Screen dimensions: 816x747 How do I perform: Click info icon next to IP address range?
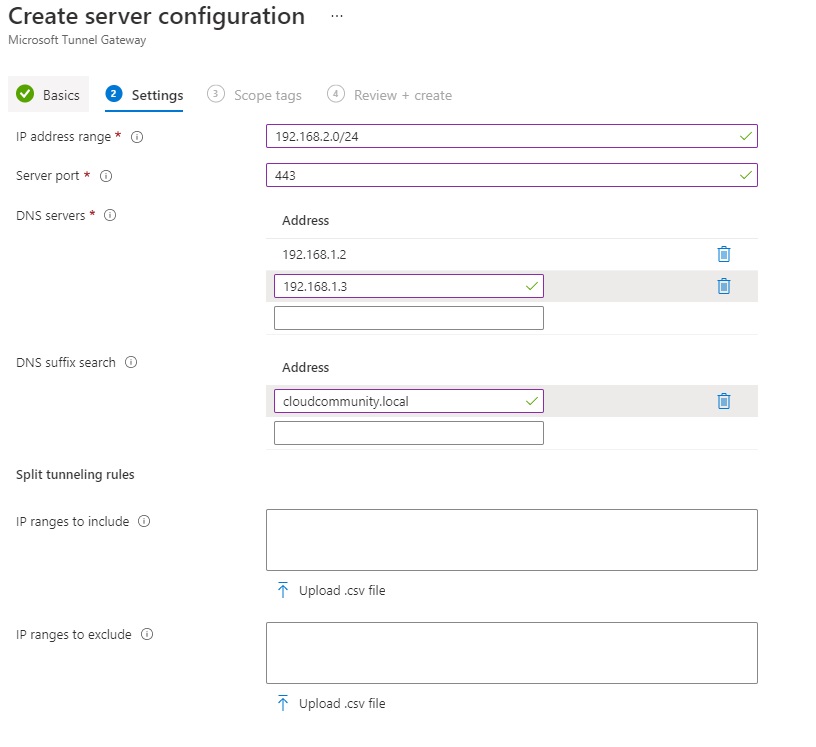coord(138,137)
